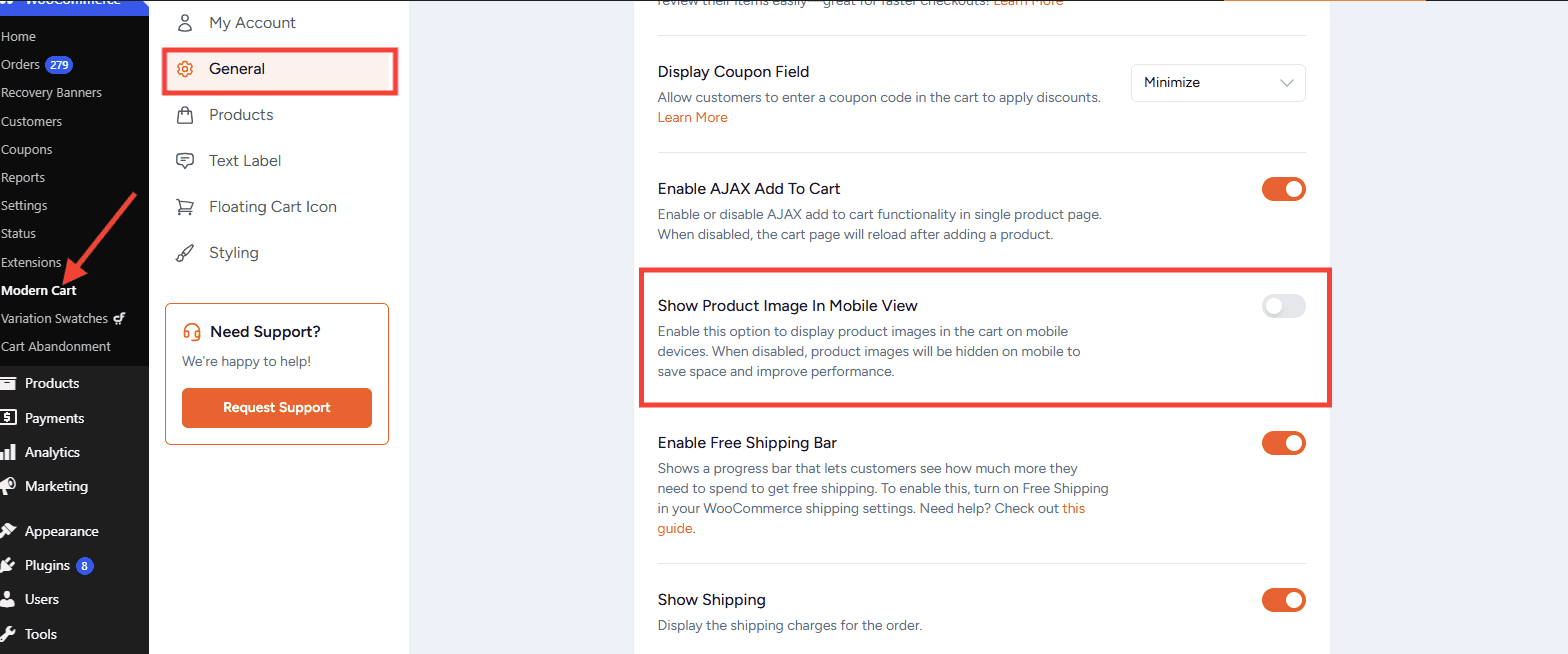Screen dimensions: 1568x654
Task: Click the Users person icon
Action: [8, 599]
